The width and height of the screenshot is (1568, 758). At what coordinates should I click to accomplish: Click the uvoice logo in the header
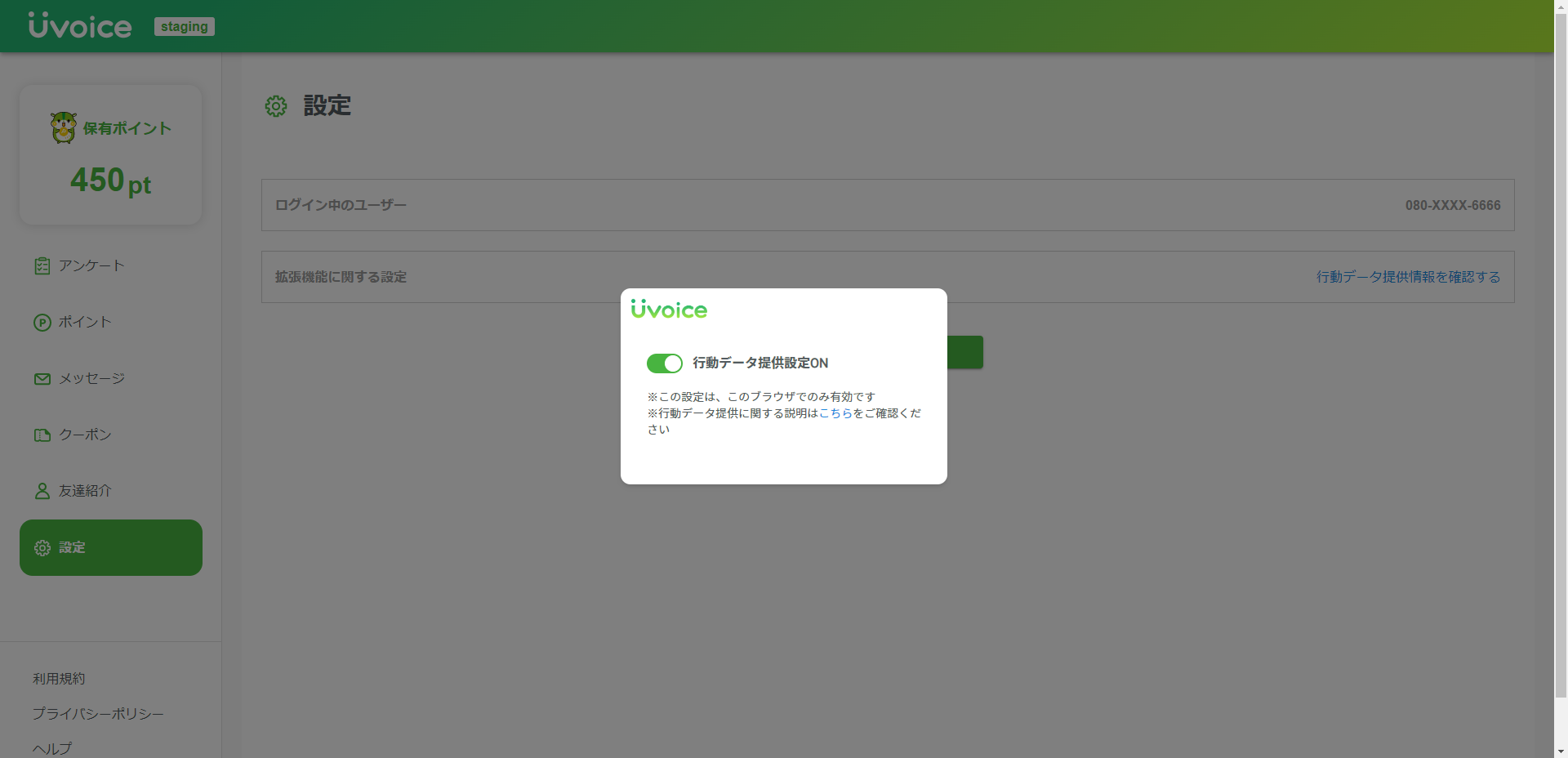[x=80, y=25]
